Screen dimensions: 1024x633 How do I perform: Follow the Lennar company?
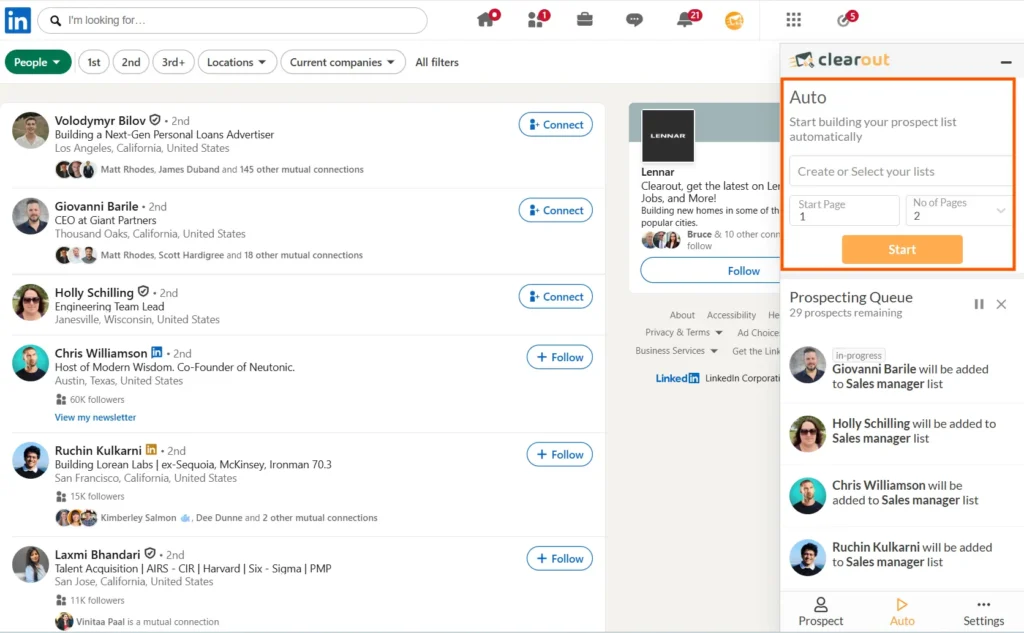[x=711, y=270]
